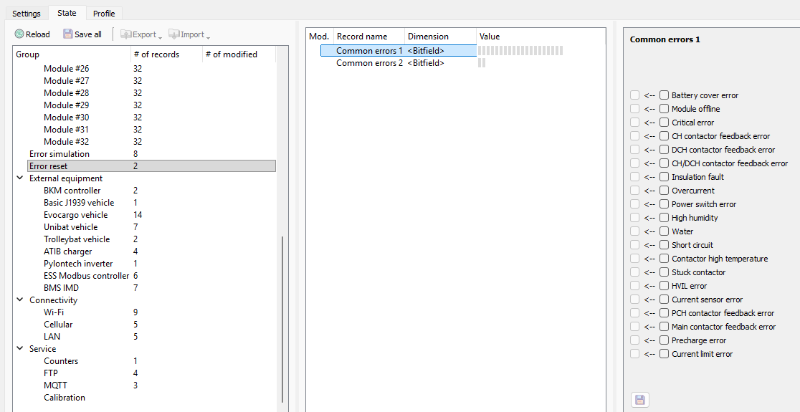The width and height of the screenshot is (800, 412).
Task: Select Basic J1939 vehicle item
Action: (x=79, y=202)
